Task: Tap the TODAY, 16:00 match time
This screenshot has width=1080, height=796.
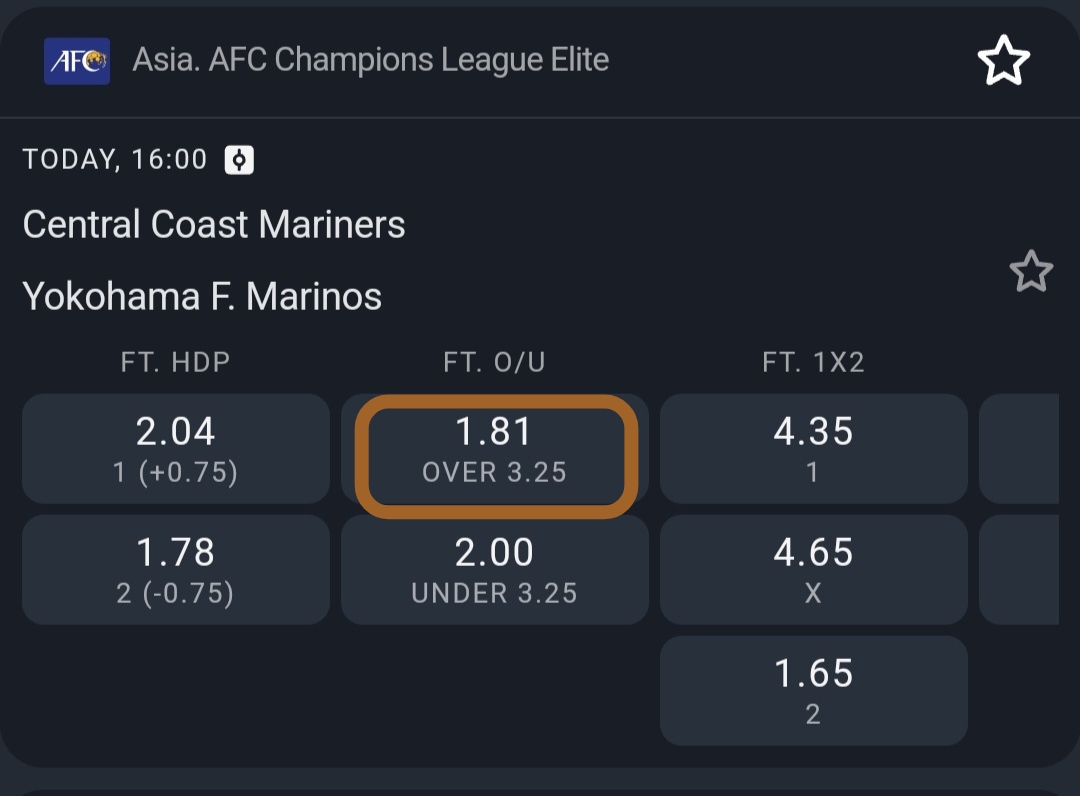Action: 115,160
